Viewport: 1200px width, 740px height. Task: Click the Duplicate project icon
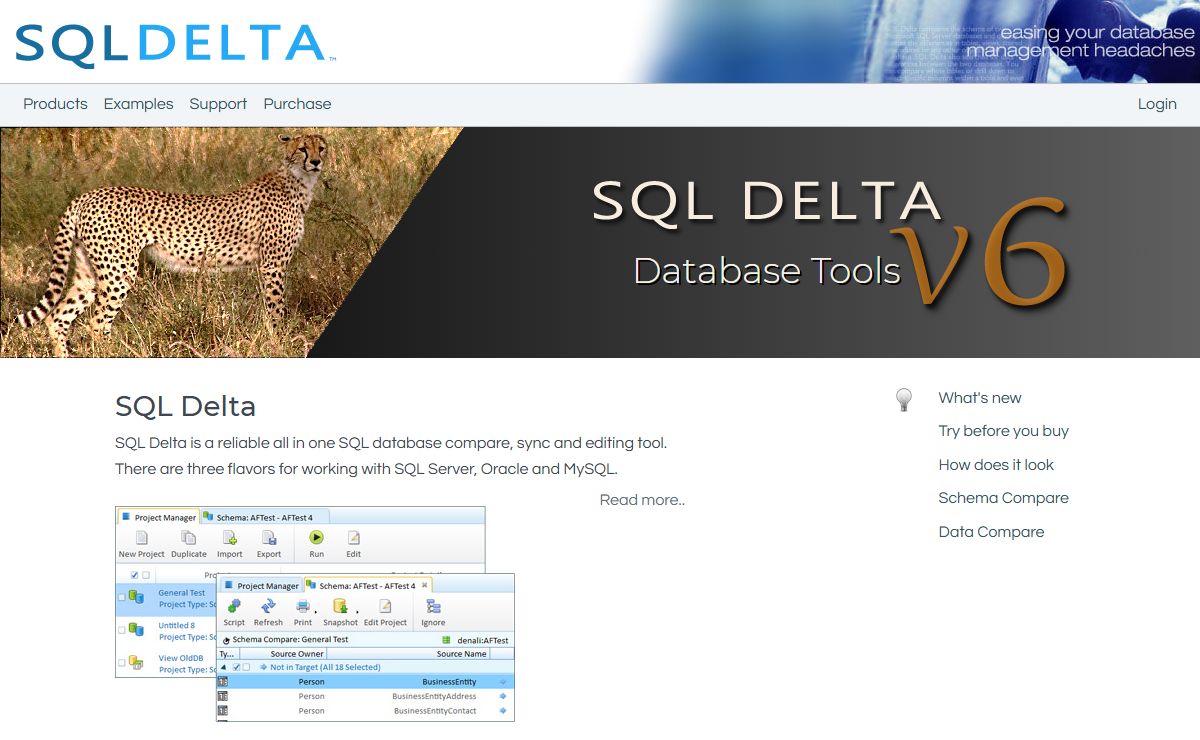coord(189,538)
